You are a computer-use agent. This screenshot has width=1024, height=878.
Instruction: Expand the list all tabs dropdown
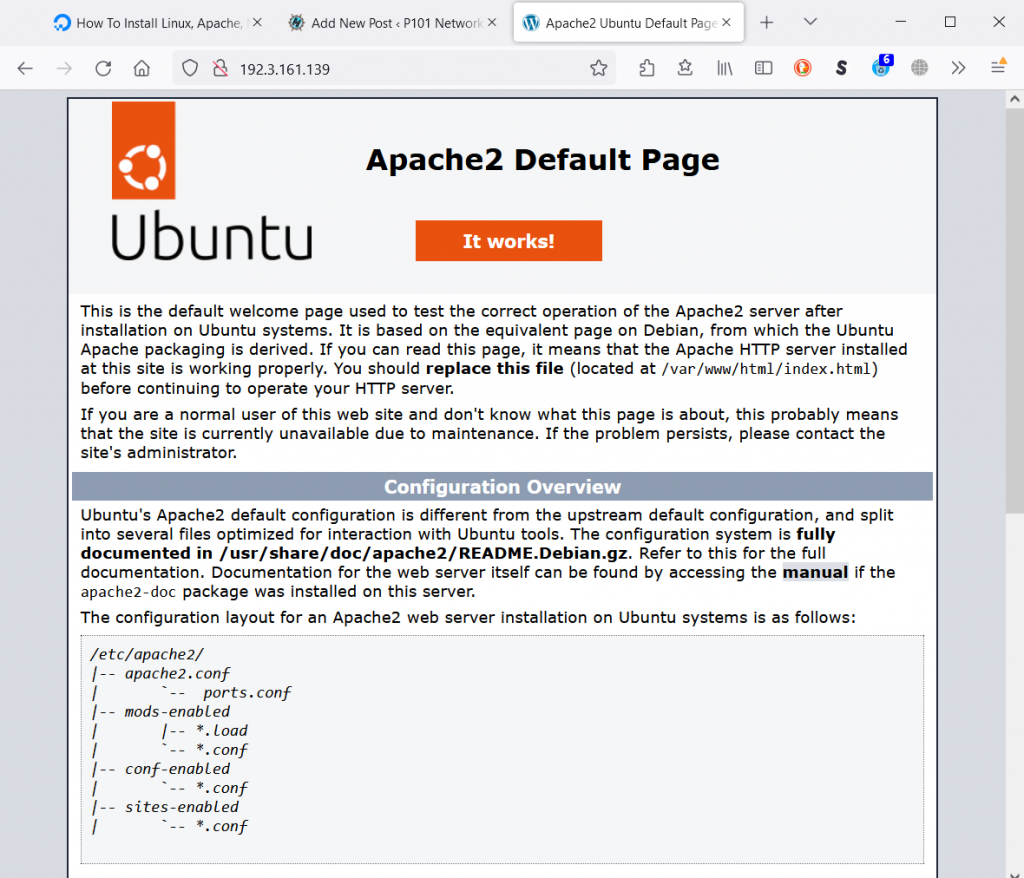[x=810, y=22]
